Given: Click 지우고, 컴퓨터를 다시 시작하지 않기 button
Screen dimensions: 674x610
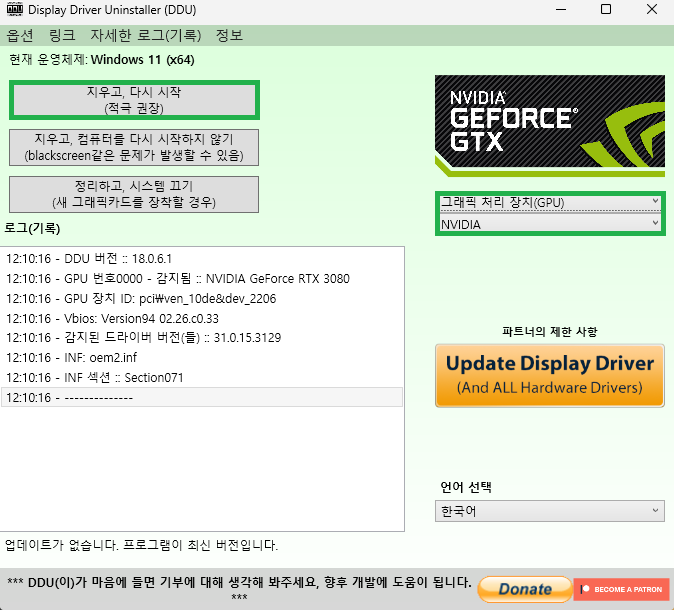Looking at the screenshot, I should pyautogui.click(x=134, y=147).
